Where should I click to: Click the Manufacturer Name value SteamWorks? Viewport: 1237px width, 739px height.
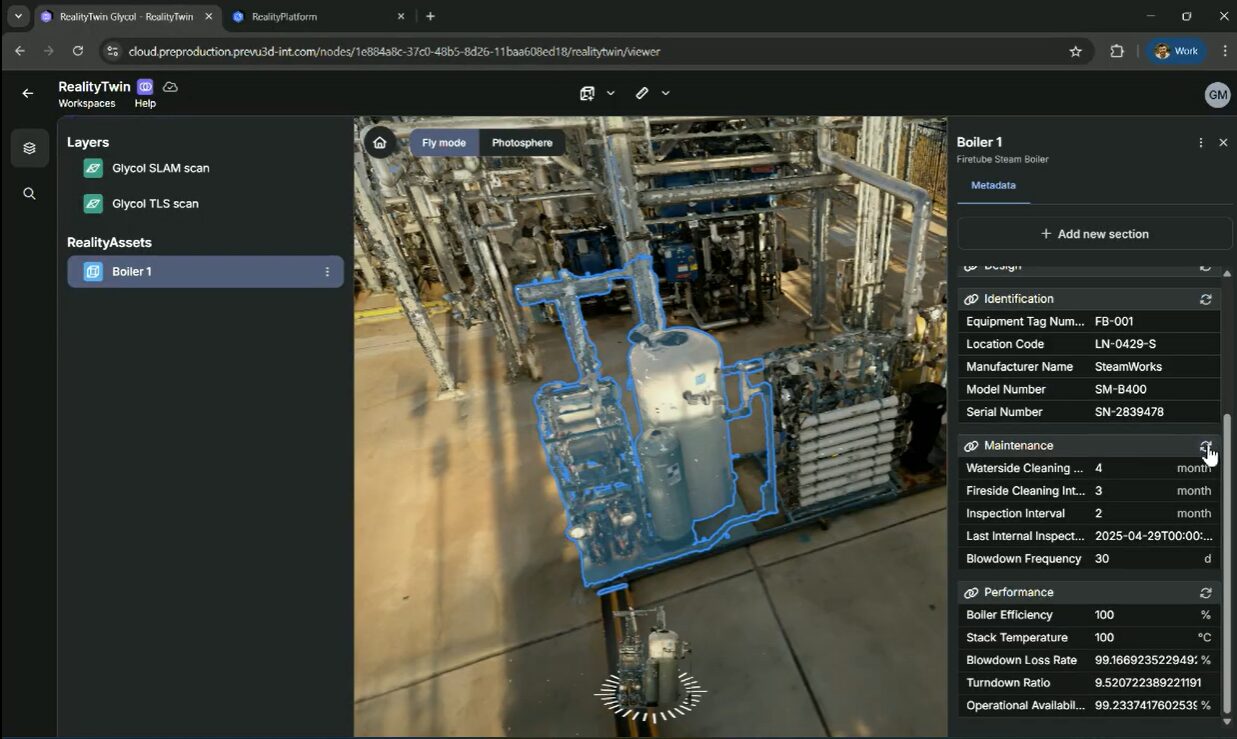tap(1128, 367)
